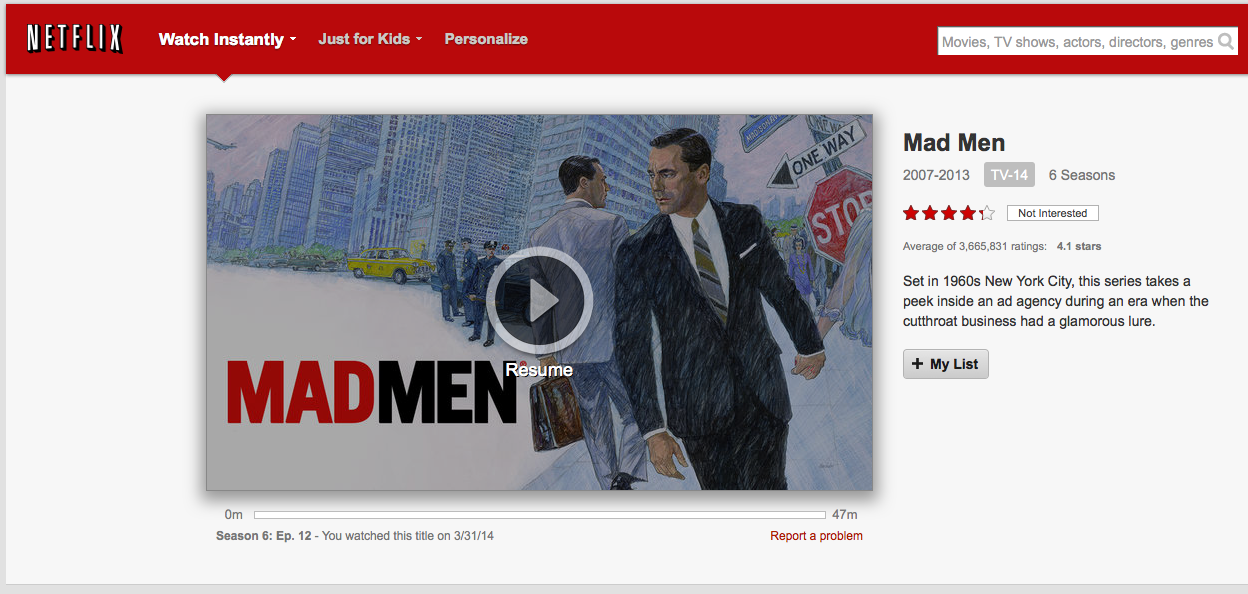This screenshot has width=1248, height=594.
Task: Go to the Personalize menu item
Action: (x=486, y=39)
